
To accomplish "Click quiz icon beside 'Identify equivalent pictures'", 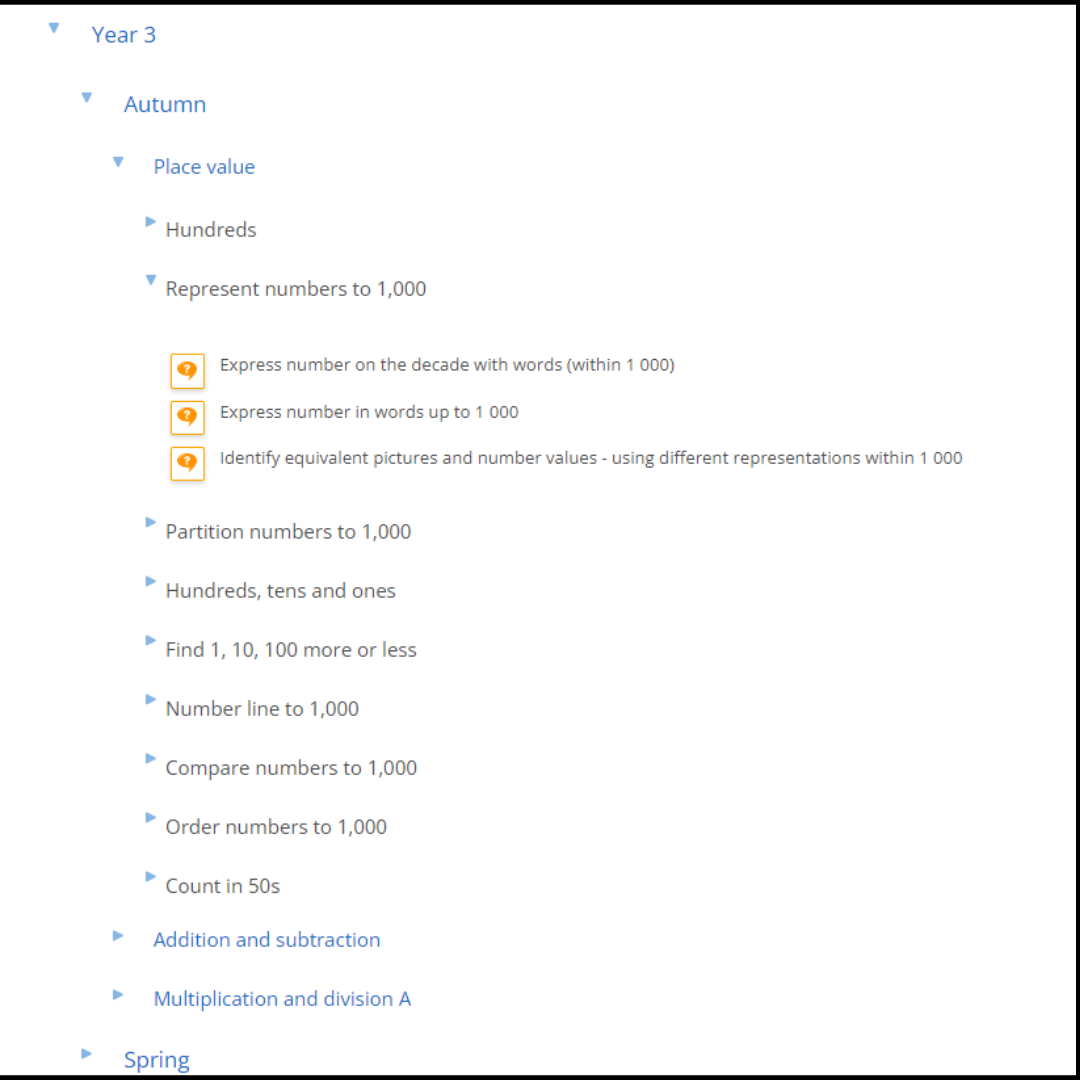I will [187, 463].
